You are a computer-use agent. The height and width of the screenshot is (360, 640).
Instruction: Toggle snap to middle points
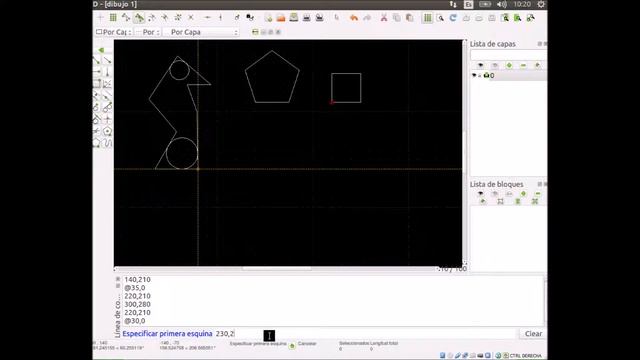coord(165,18)
